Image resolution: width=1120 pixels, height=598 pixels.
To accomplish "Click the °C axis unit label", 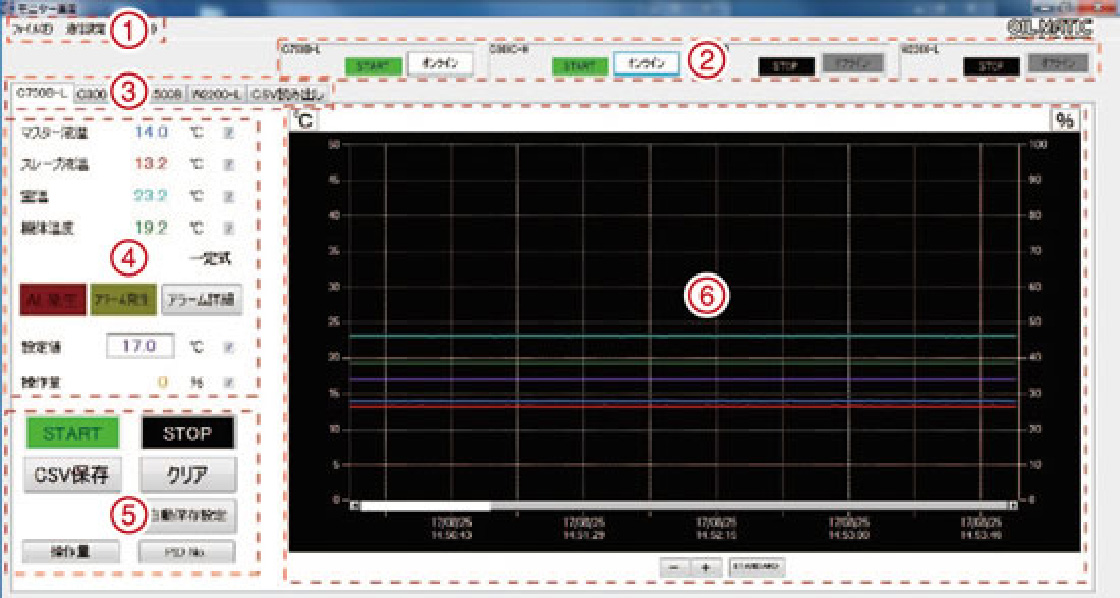I will pyautogui.click(x=306, y=121).
